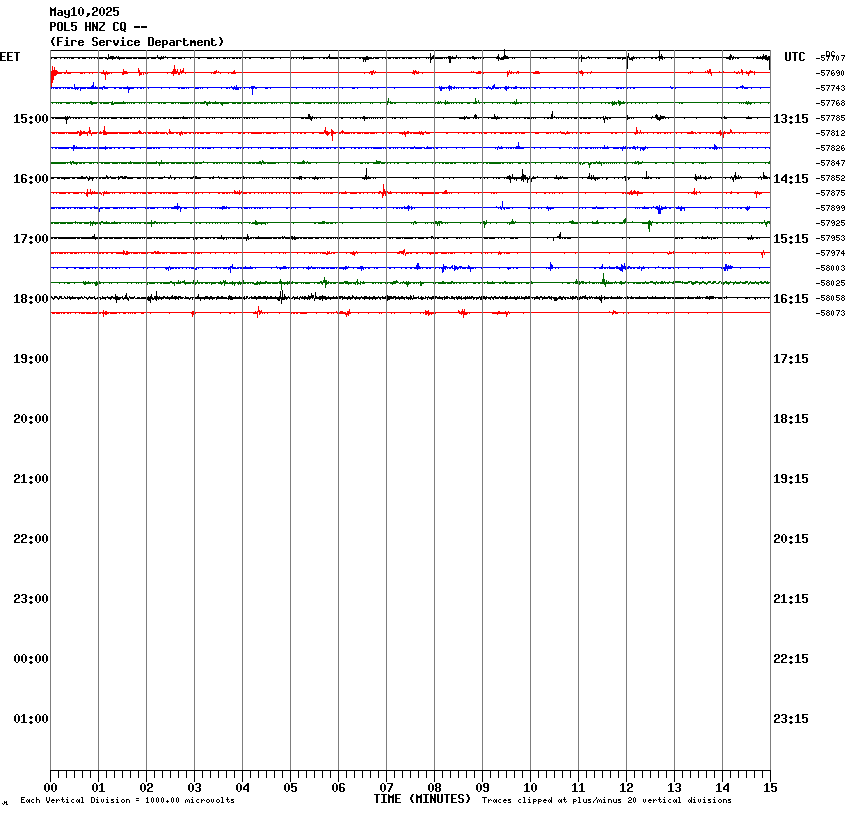Click 'Traces clipped at plus/minus 20 vertical divisions' note
Screen dimensions: 850x814
point(607,800)
